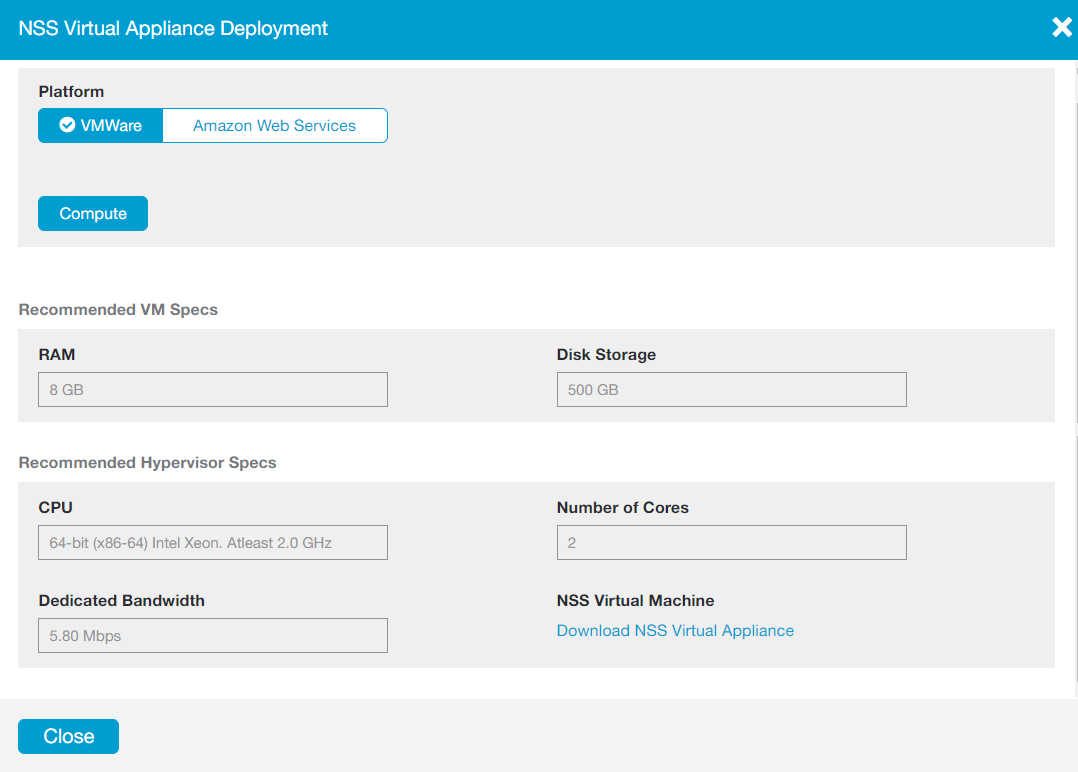Select the VMWare platform option

pyautogui.click(x=100, y=125)
